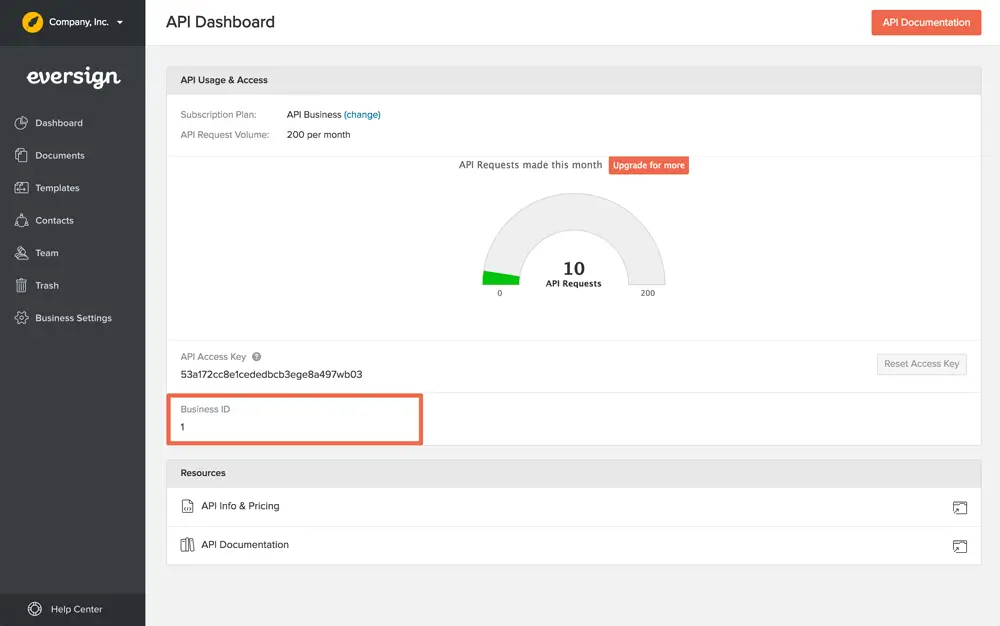Open Business Settings
1000x626 pixels.
[73, 318]
